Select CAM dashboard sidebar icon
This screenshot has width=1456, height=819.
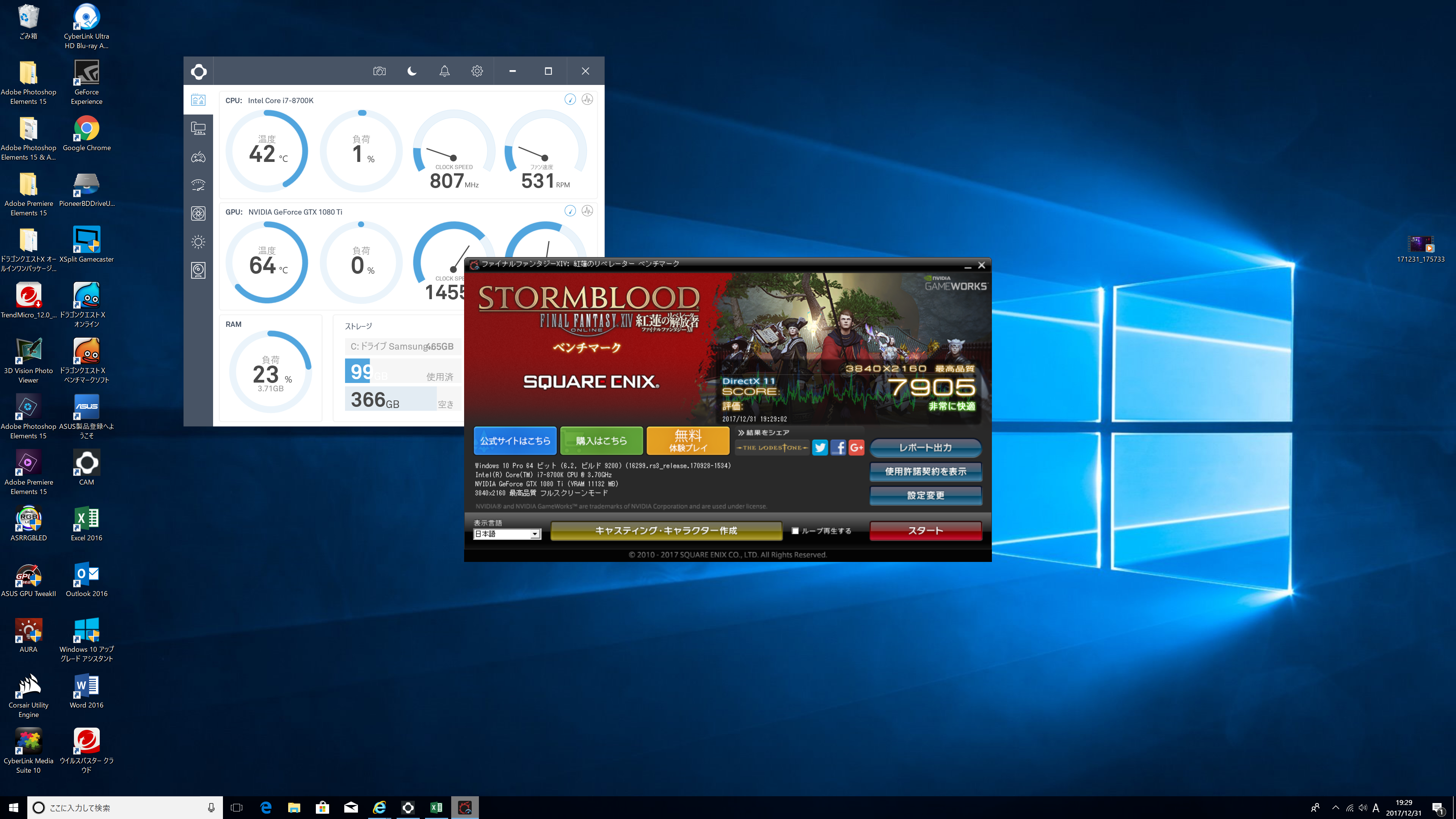[x=198, y=100]
